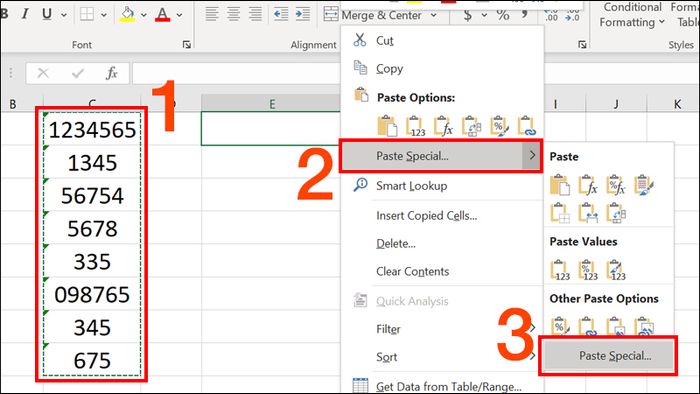Open the Borders dropdown arrow
This screenshot has height=394, width=700.
tap(104, 15)
